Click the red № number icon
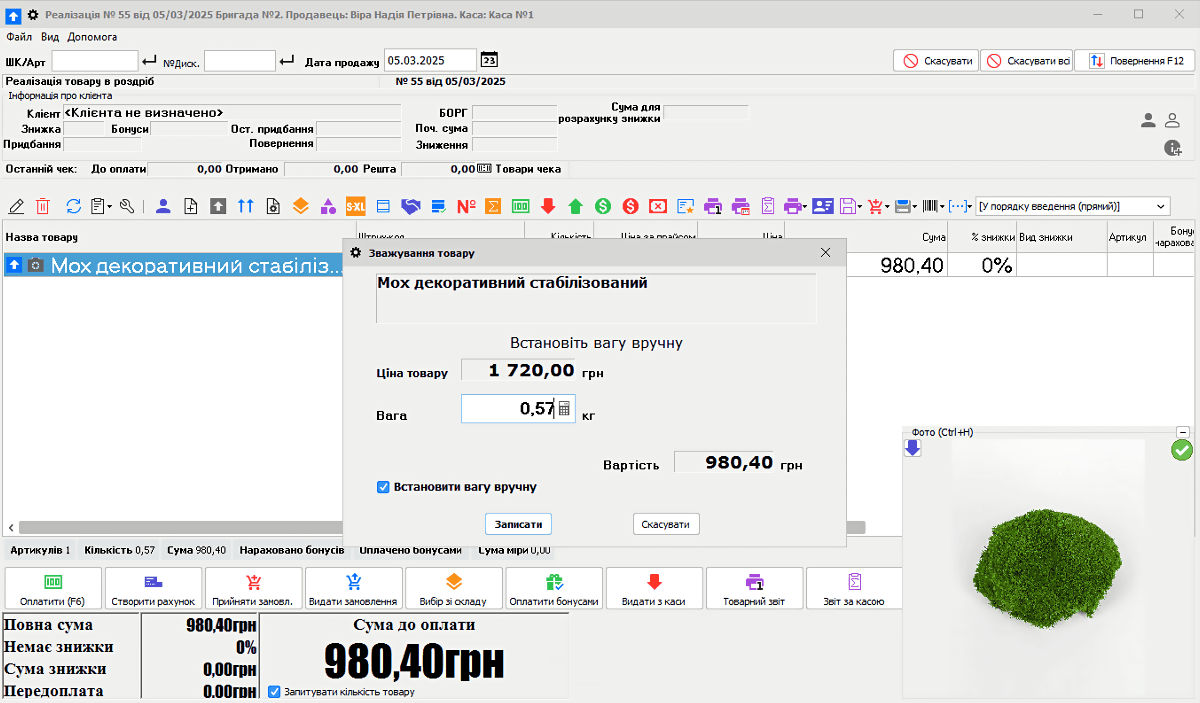 point(466,206)
